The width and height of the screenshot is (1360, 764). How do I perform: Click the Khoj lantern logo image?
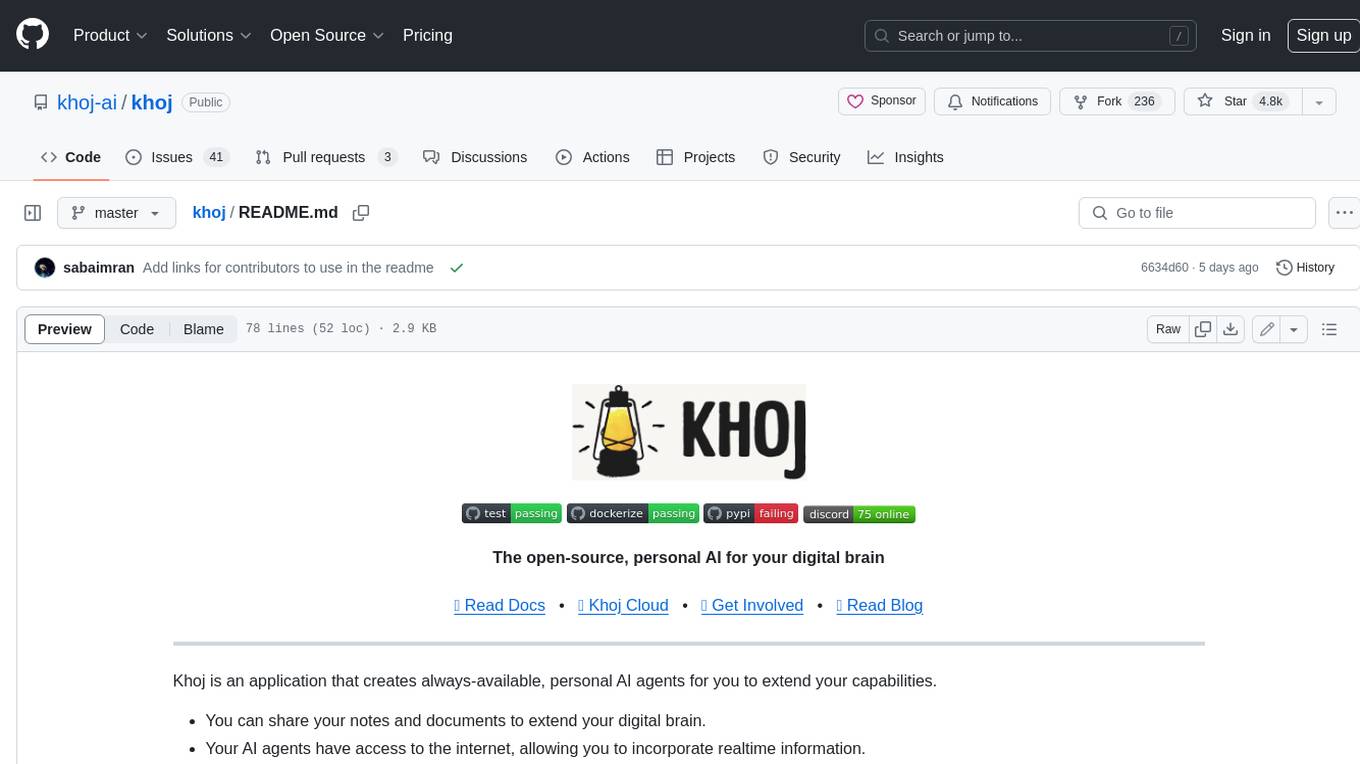[x=689, y=432]
